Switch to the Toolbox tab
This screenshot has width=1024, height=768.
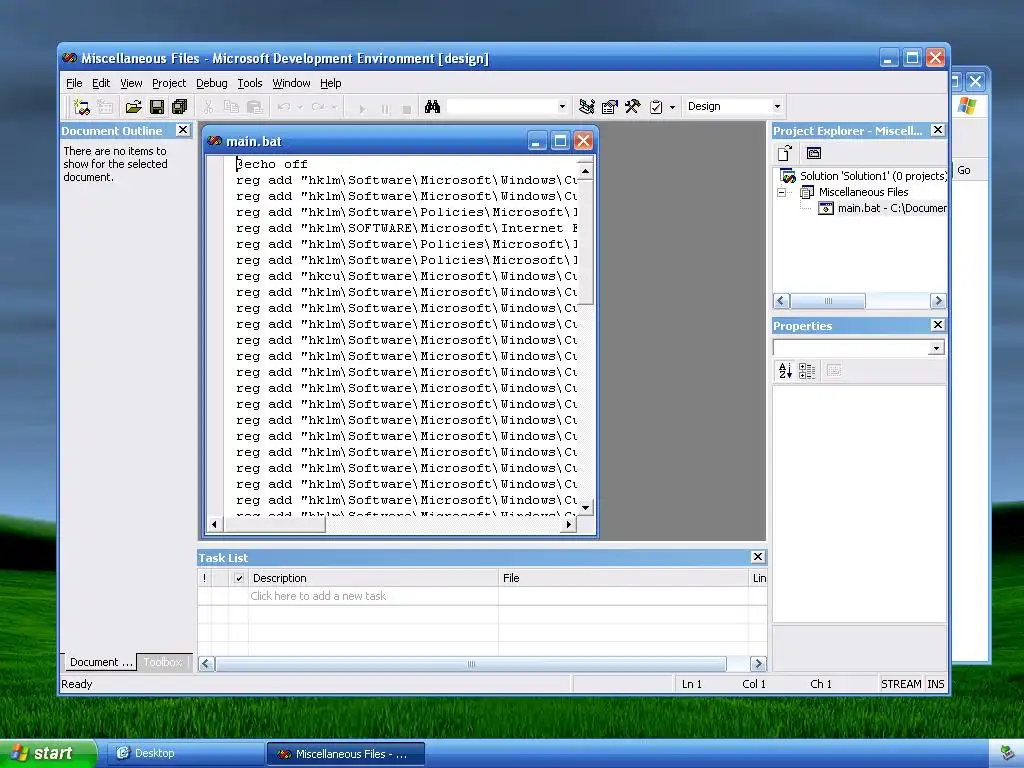point(163,662)
